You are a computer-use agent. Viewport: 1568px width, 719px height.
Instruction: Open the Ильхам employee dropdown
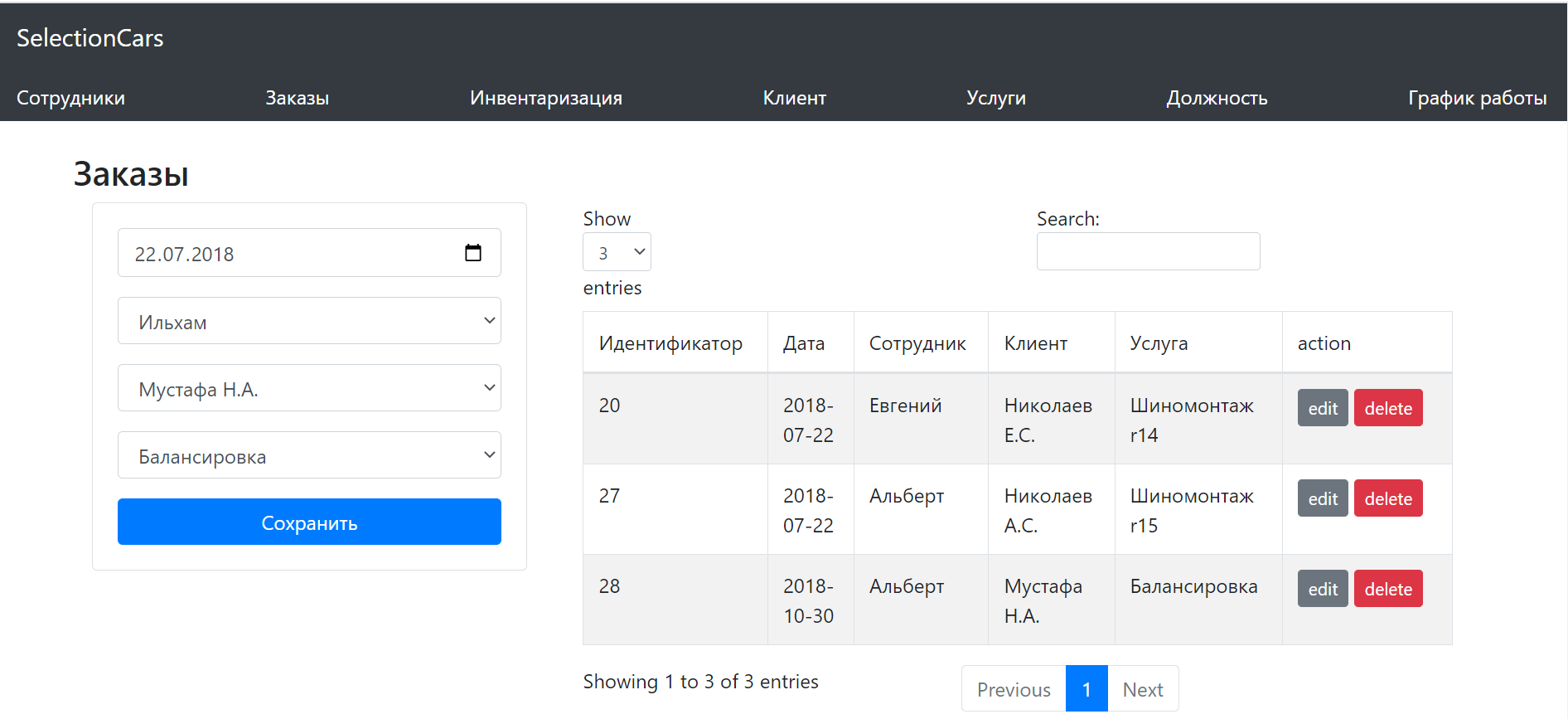pyautogui.click(x=309, y=321)
